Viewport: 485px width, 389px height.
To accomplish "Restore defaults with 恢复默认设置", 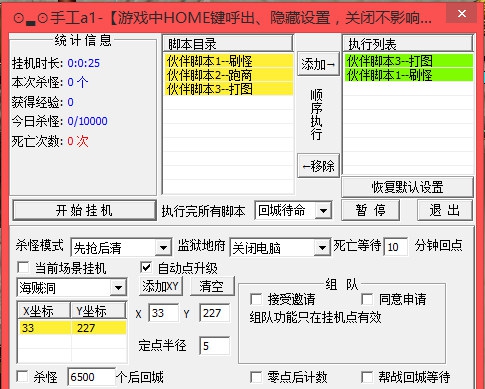I will click(407, 187).
